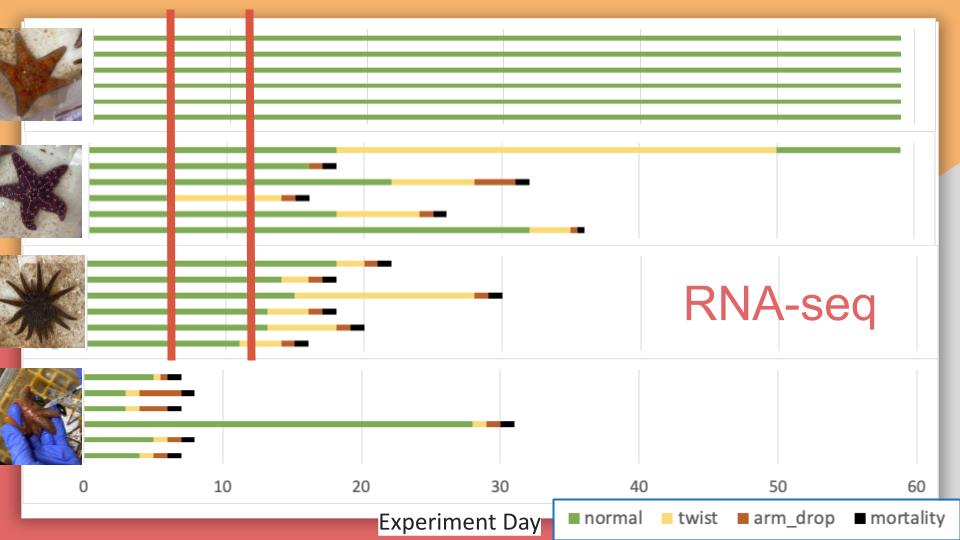Click the mortality legend text
Screen dimensions: 960x540
coord(907,519)
